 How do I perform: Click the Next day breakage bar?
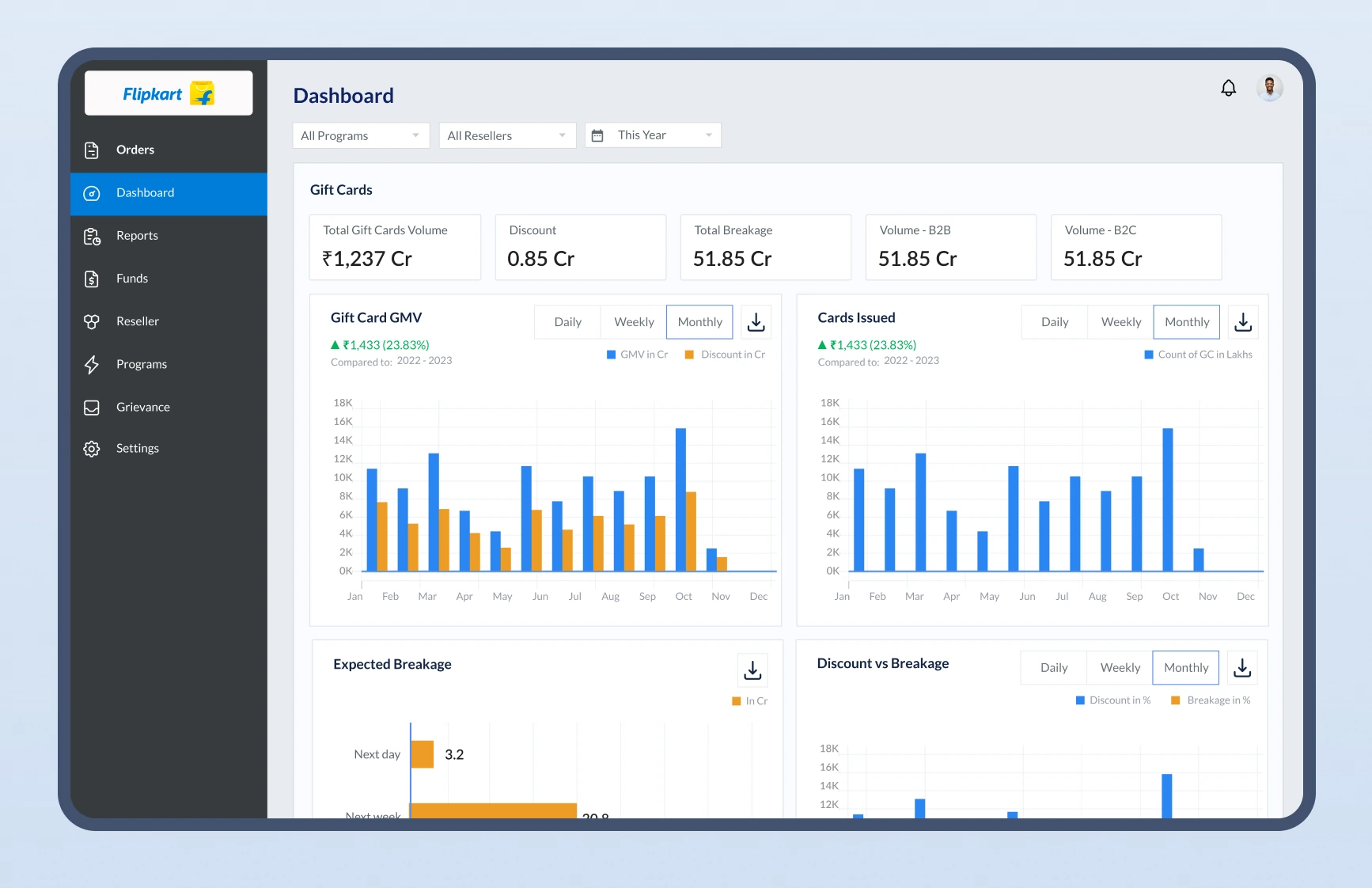pyautogui.click(x=423, y=754)
